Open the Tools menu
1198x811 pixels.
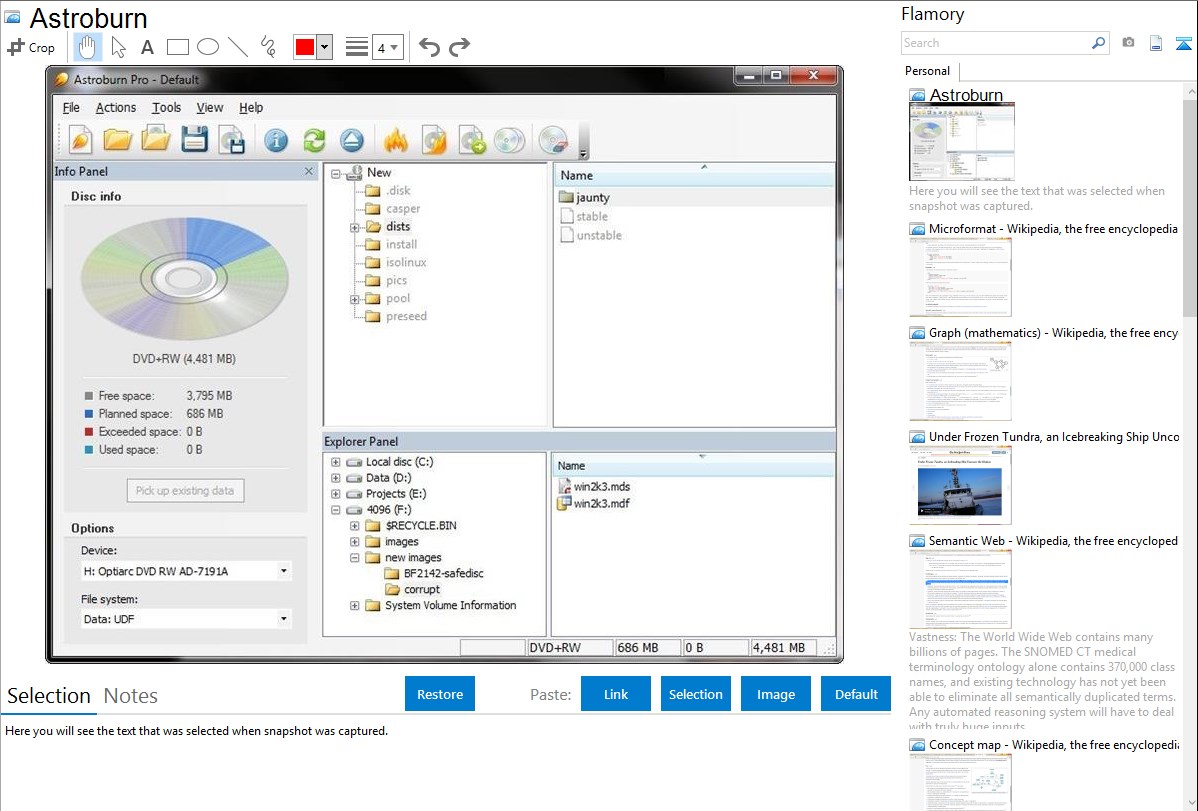click(x=166, y=108)
